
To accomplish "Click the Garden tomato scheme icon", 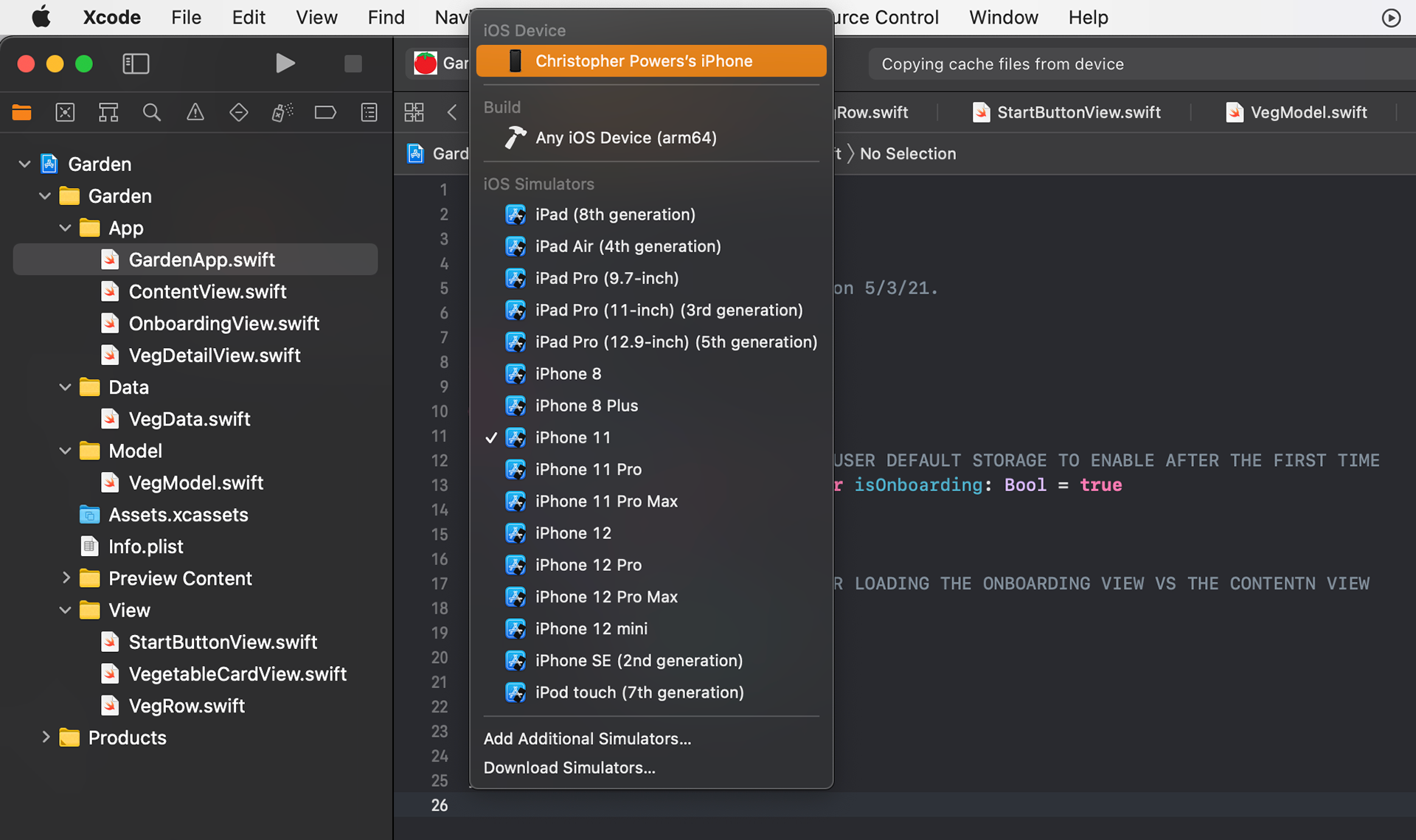I will [425, 63].
